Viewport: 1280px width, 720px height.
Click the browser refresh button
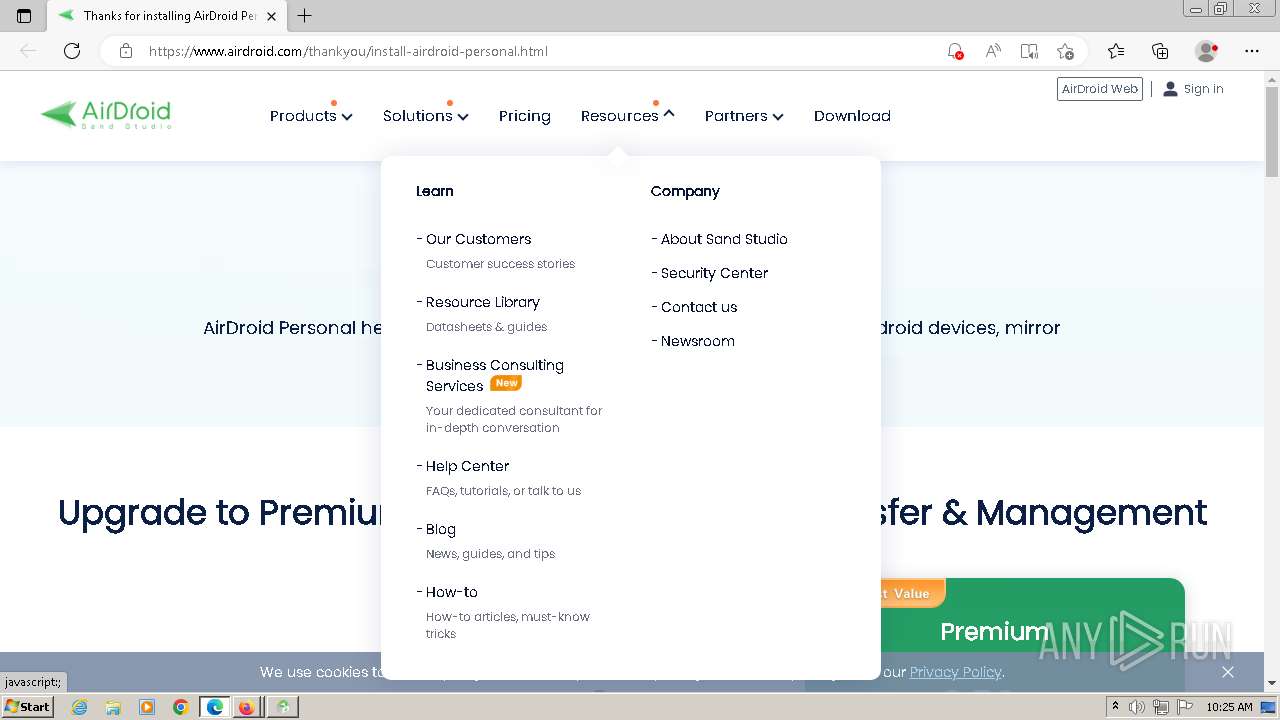(72, 51)
